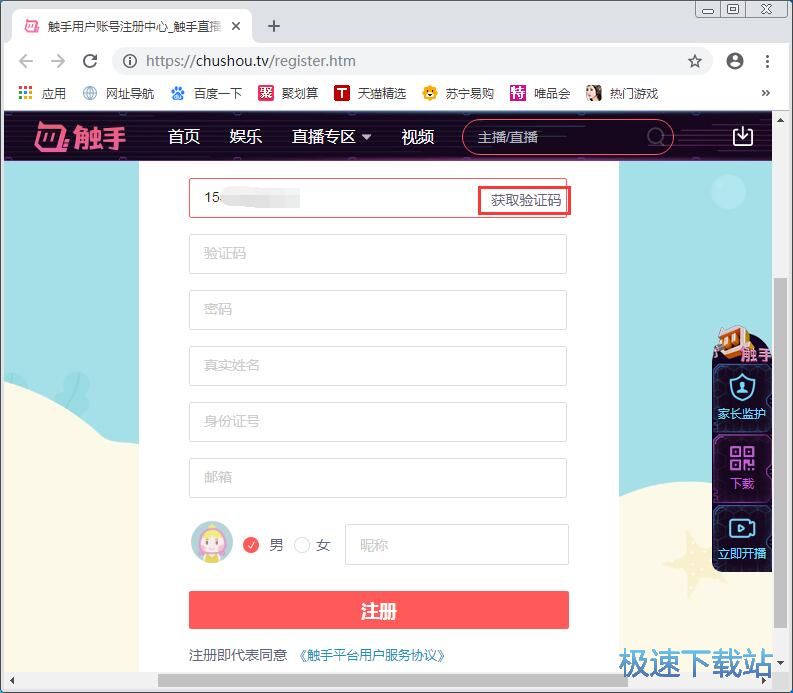Open the 天猫精选 bookmark

(x=370, y=94)
